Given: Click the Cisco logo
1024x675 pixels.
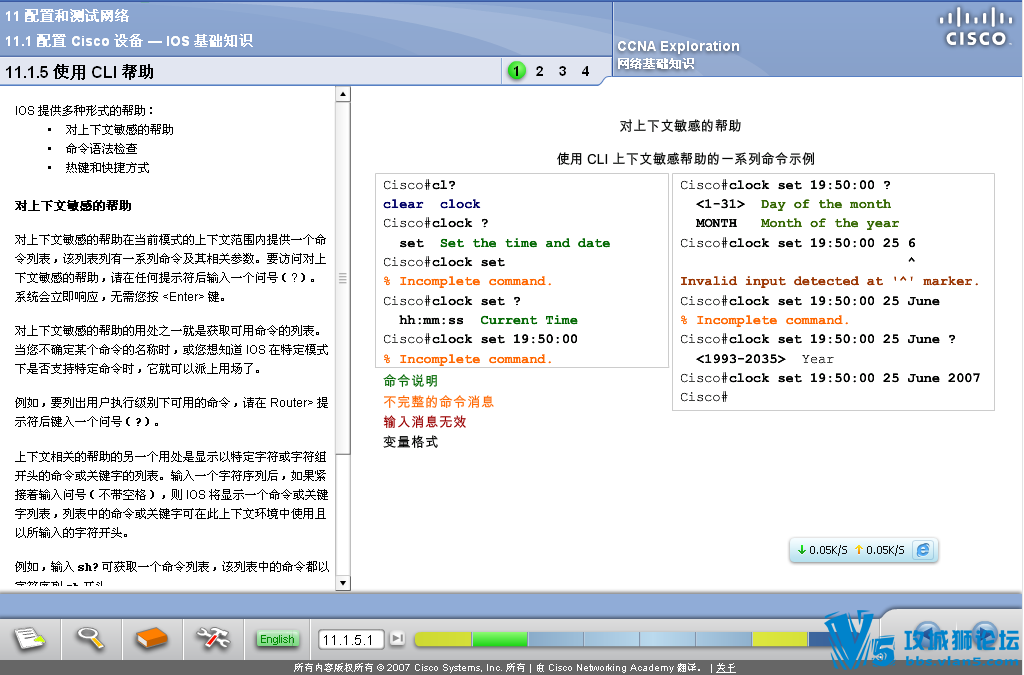Looking at the screenshot, I should pyautogui.click(x=976, y=27).
